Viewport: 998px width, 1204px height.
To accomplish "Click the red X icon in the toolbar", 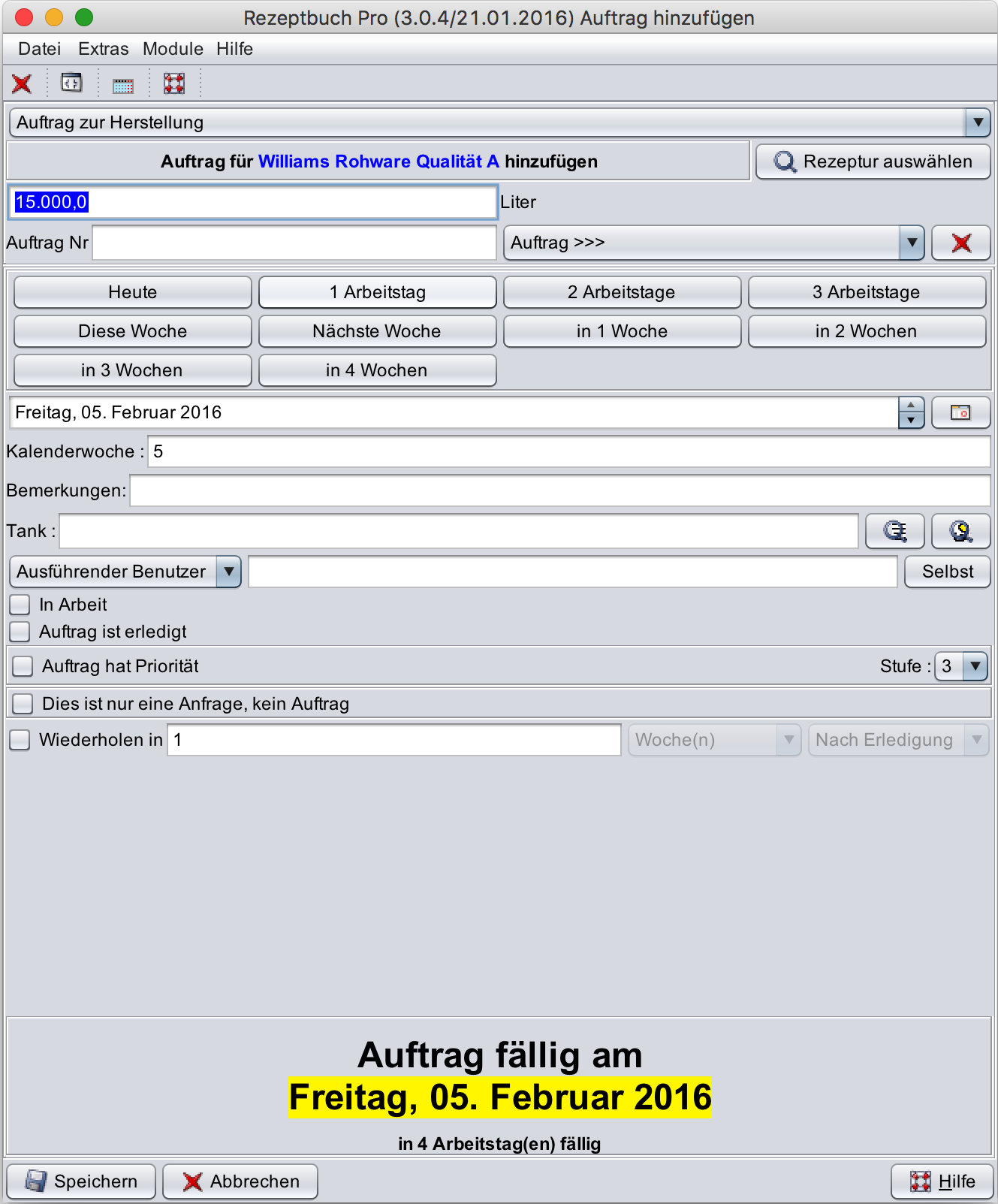I will pos(22,83).
